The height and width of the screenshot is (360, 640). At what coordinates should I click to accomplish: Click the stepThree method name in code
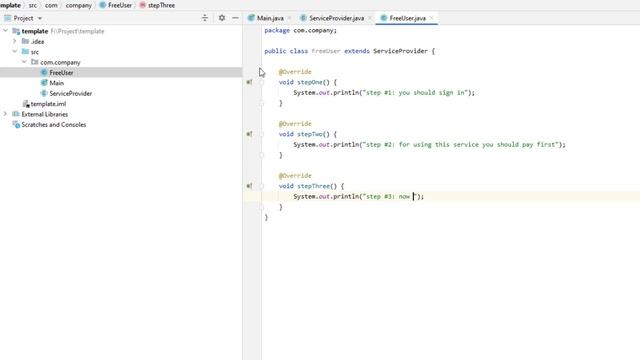click(313, 186)
